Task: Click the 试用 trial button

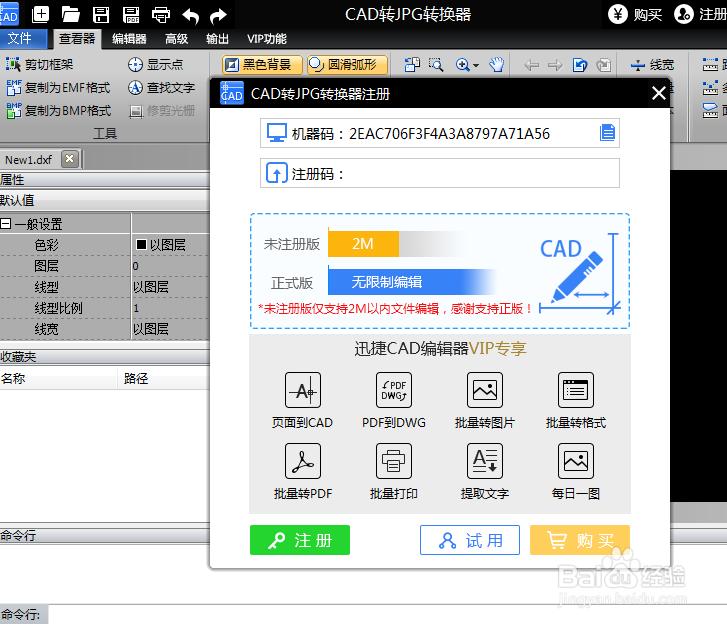Action: [470, 540]
